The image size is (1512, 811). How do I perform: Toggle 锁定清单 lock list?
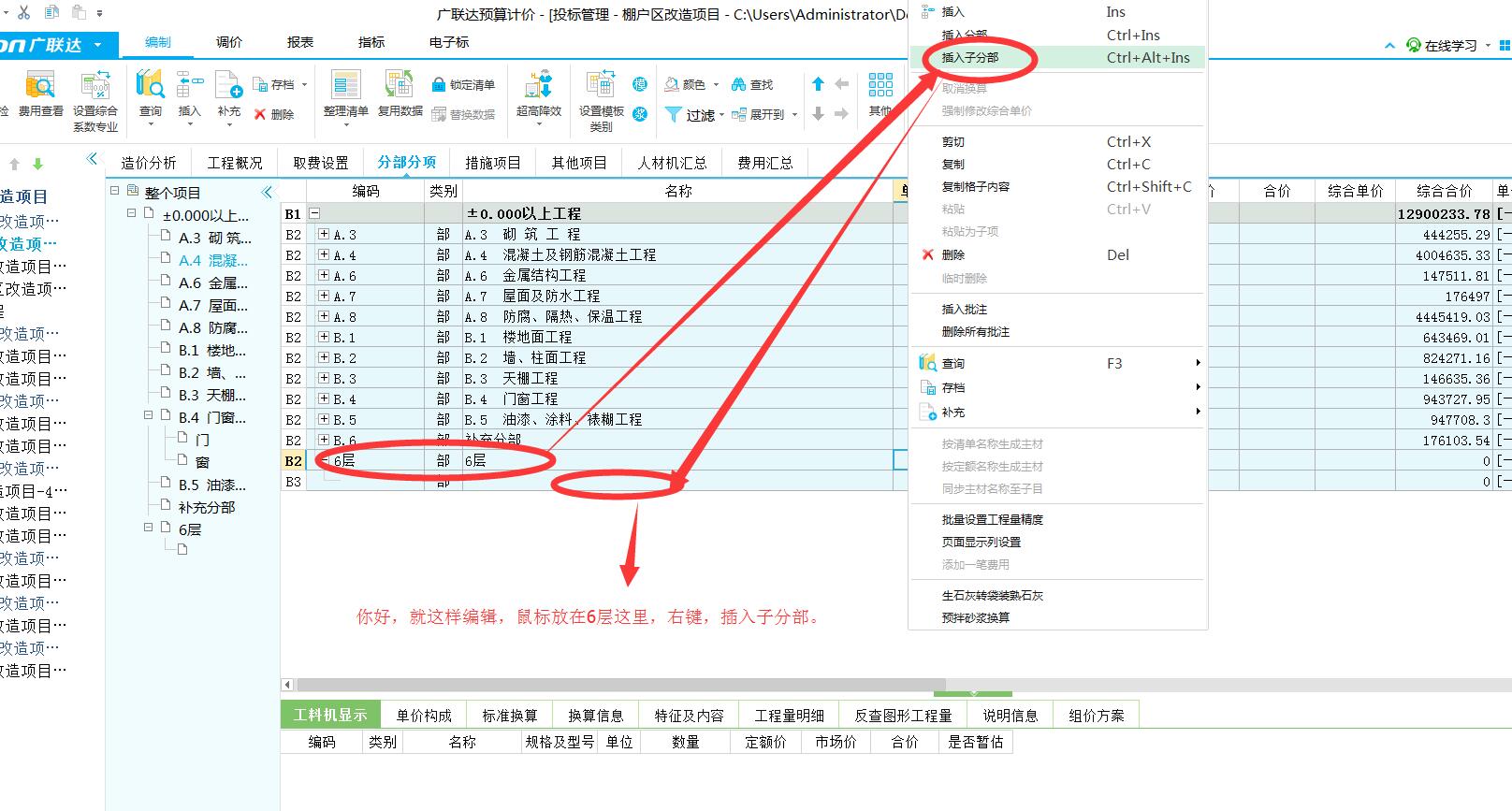coord(463,85)
